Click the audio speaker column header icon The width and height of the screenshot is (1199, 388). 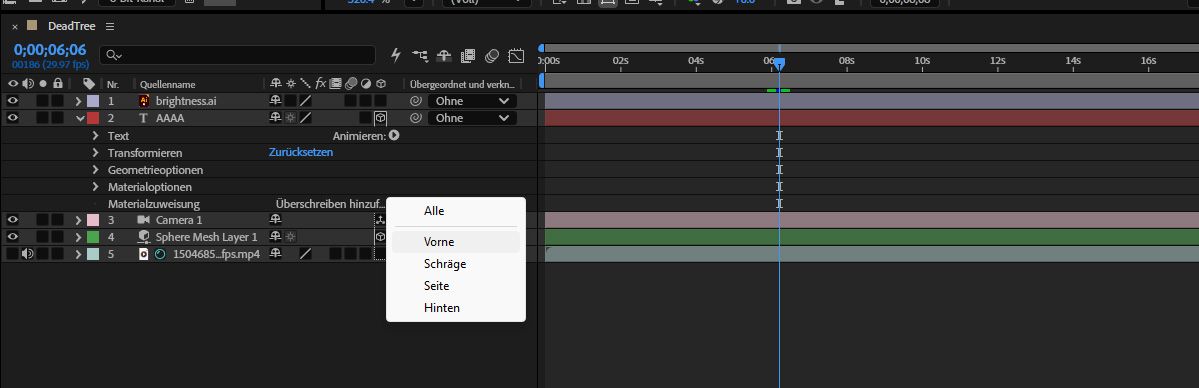28,83
